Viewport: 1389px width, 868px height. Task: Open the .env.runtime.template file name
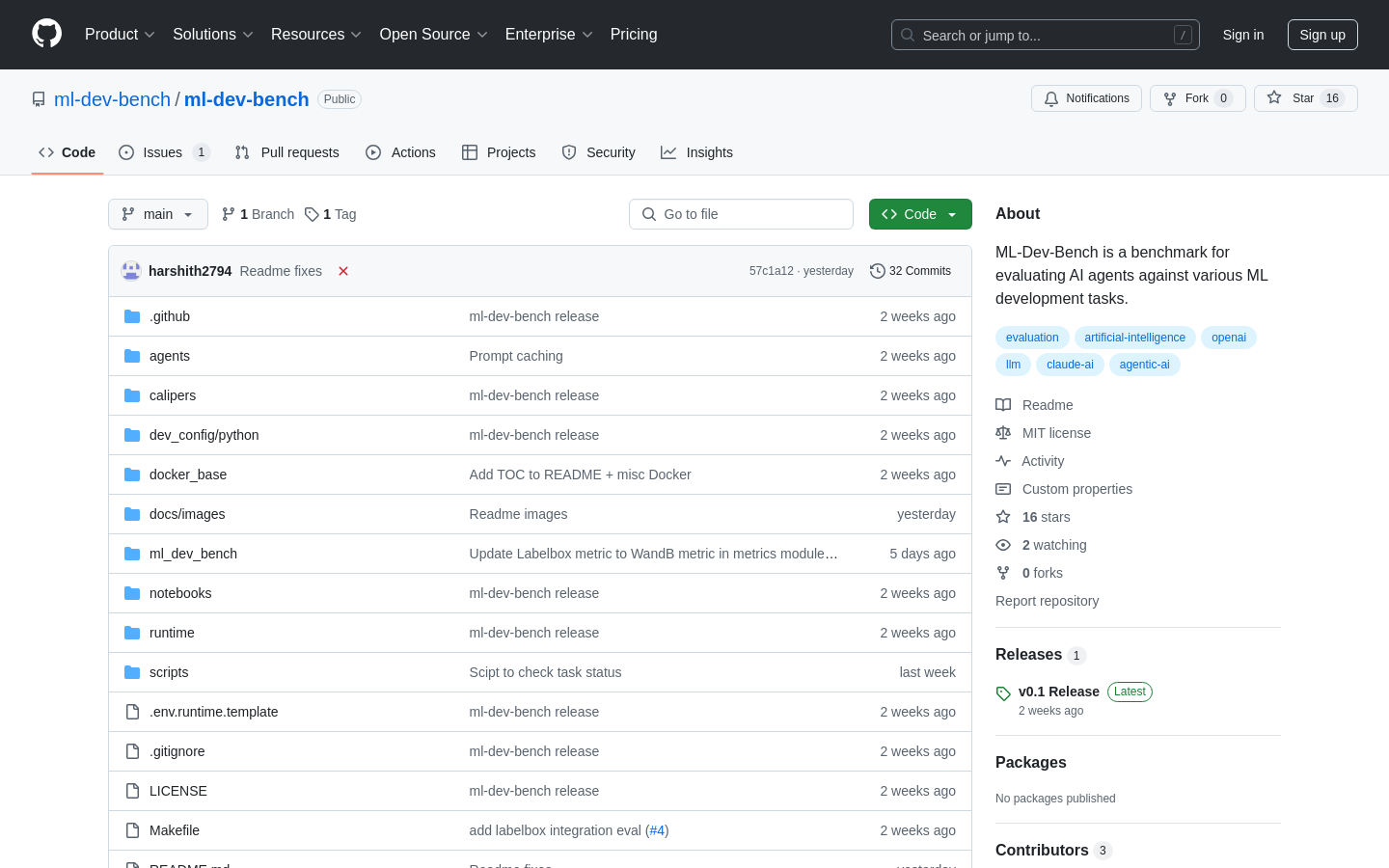[x=214, y=712]
